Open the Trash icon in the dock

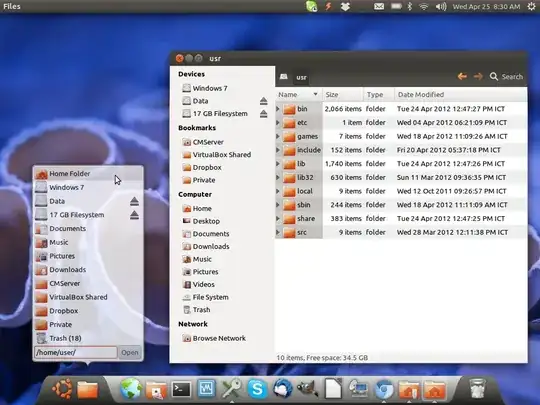click(x=477, y=388)
